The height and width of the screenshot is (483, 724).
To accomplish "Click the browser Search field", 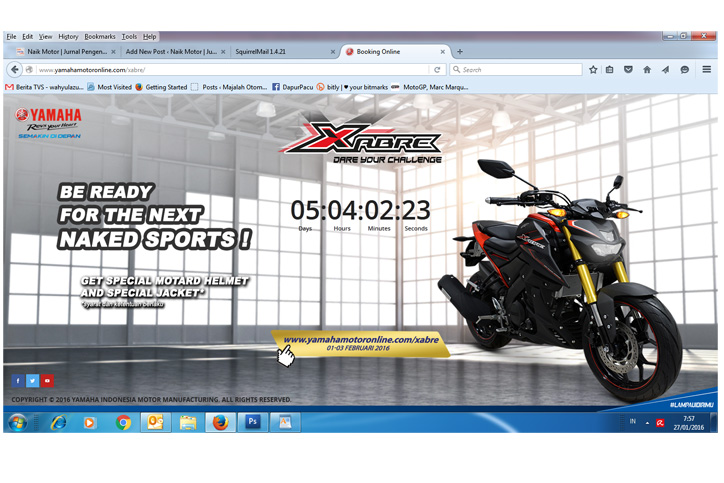I will pos(516,70).
